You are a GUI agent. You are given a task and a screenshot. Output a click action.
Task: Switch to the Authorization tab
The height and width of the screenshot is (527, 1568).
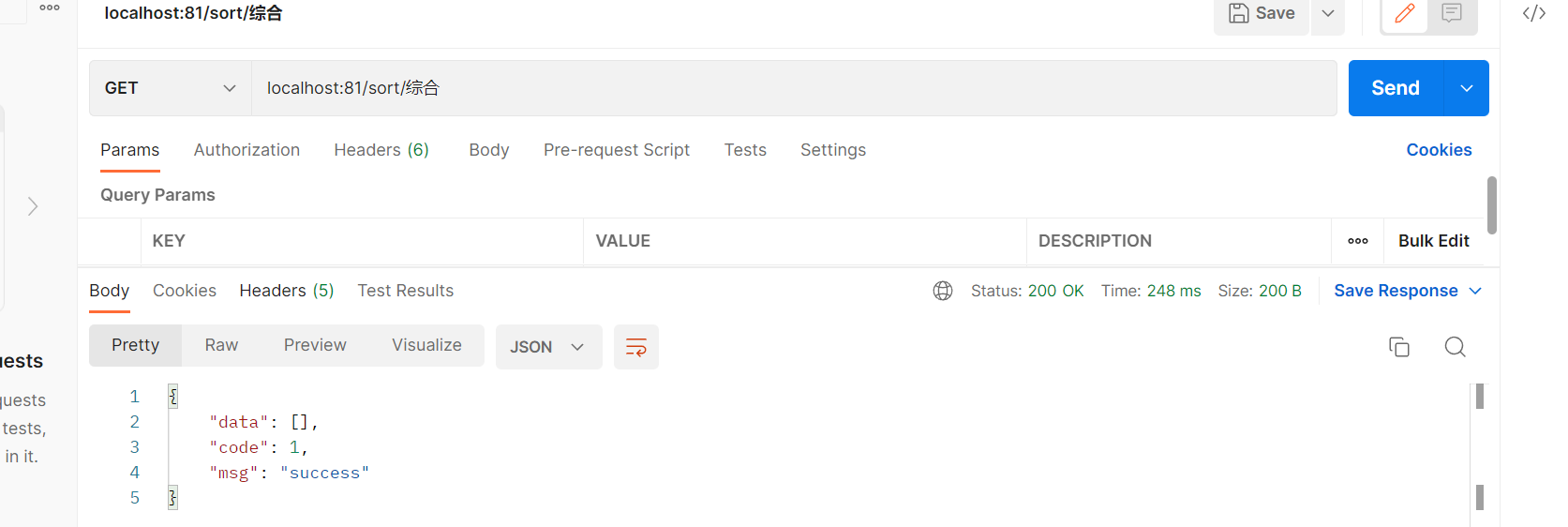tap(246, 150)
